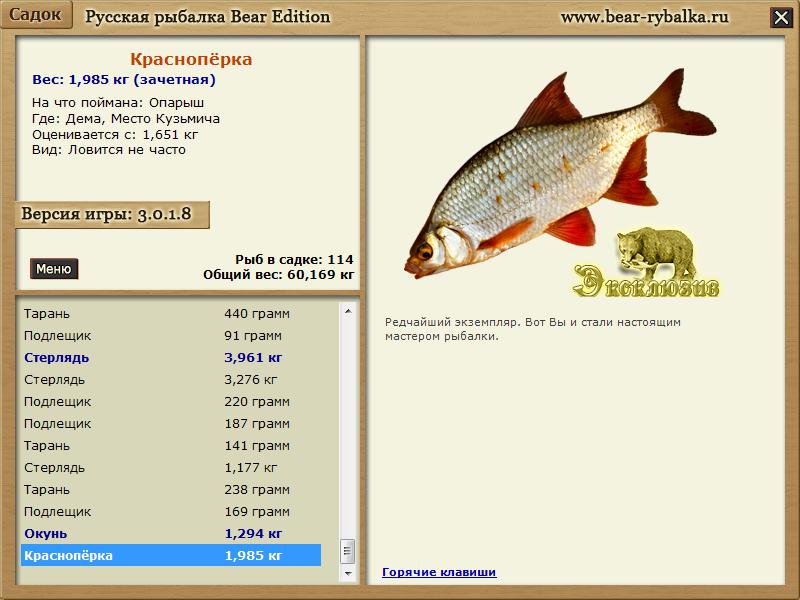Click the Оценивается с: 1,651 кг line
Viewport: 800px width, 600px height.
click(115, 135)
